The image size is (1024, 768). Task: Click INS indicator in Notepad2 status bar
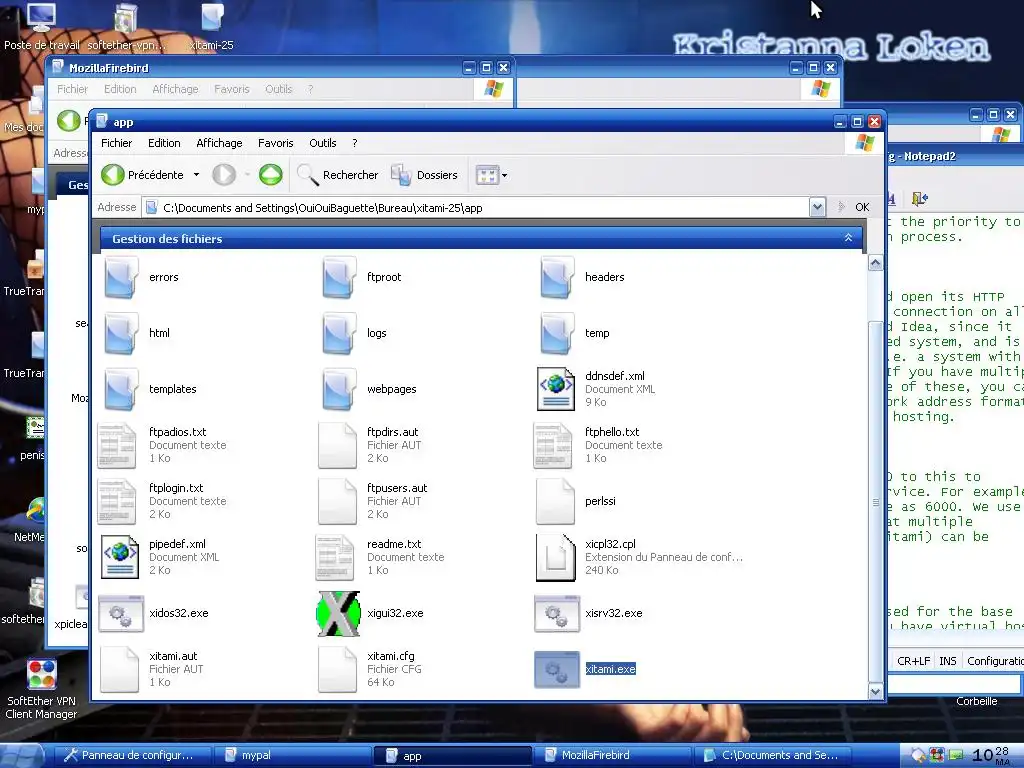pyautogui.click(x=948, y=661)
